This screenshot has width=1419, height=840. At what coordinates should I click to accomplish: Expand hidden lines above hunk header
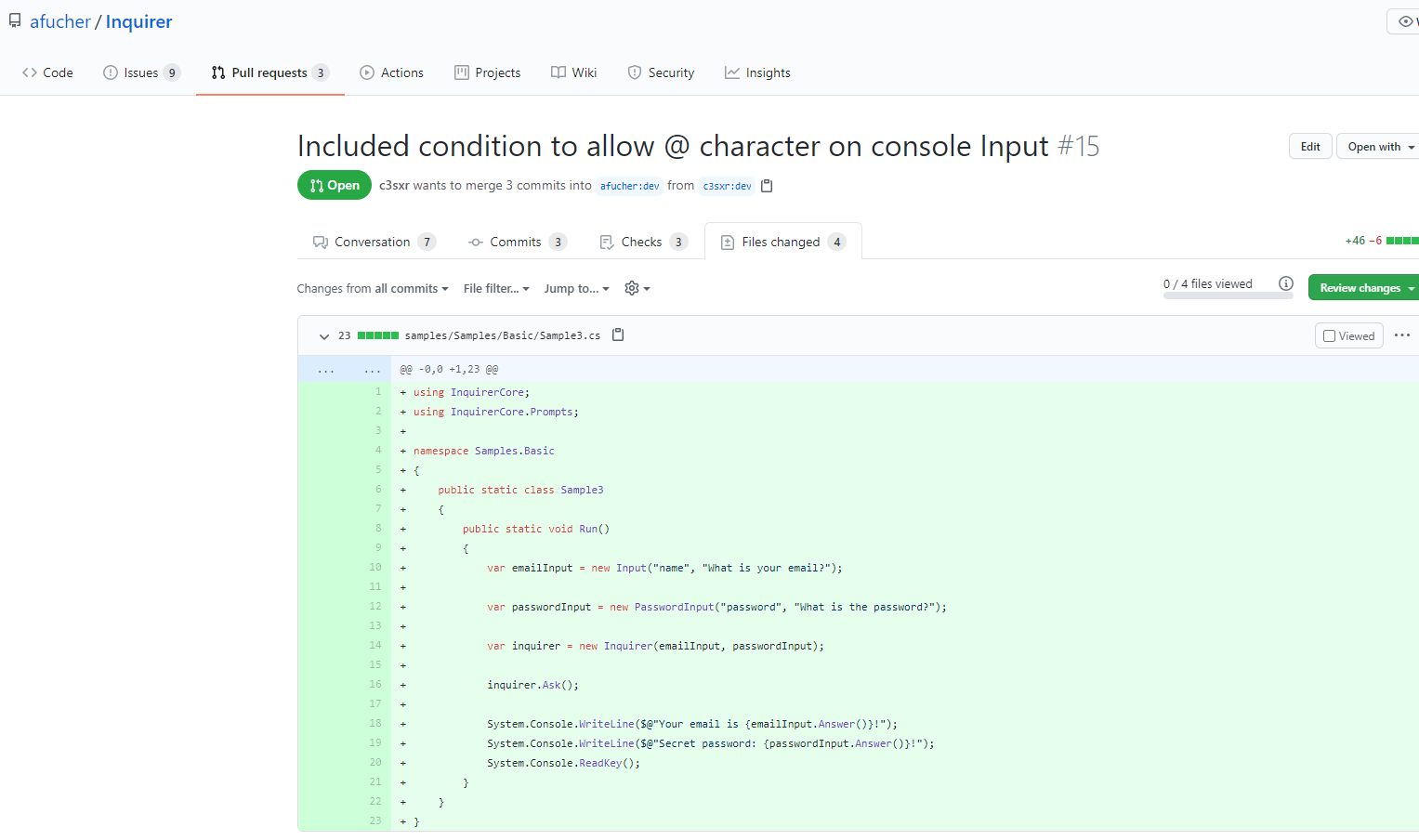point(345,370)
